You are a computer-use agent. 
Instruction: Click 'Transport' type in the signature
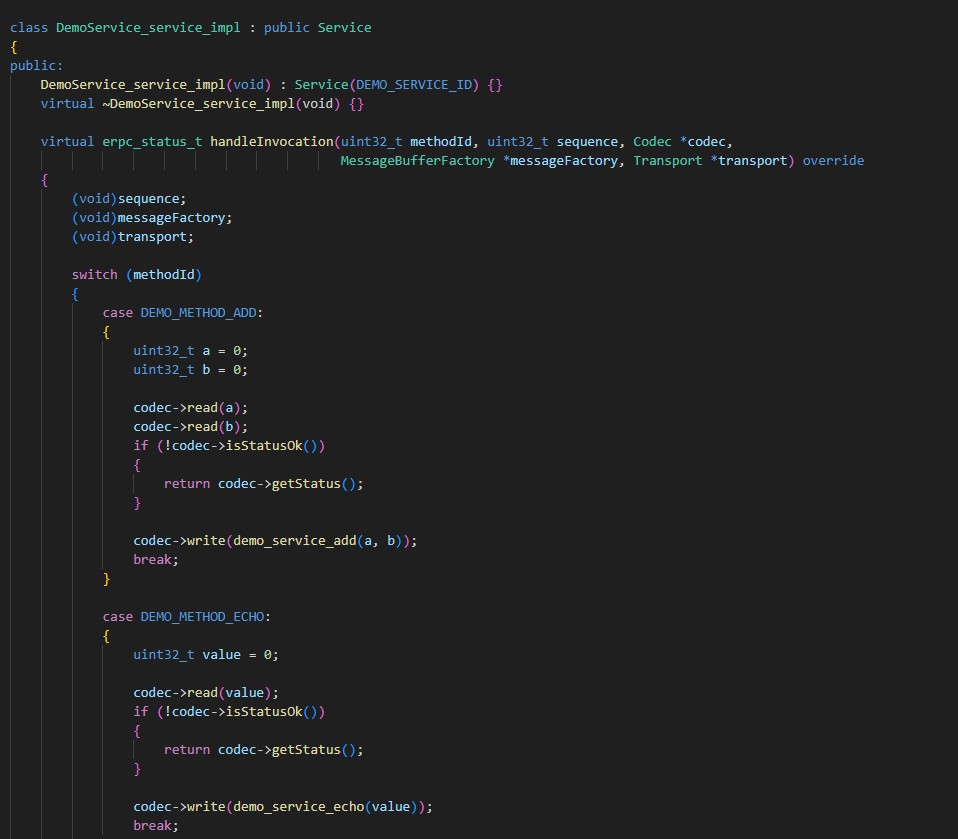point(668,161)
